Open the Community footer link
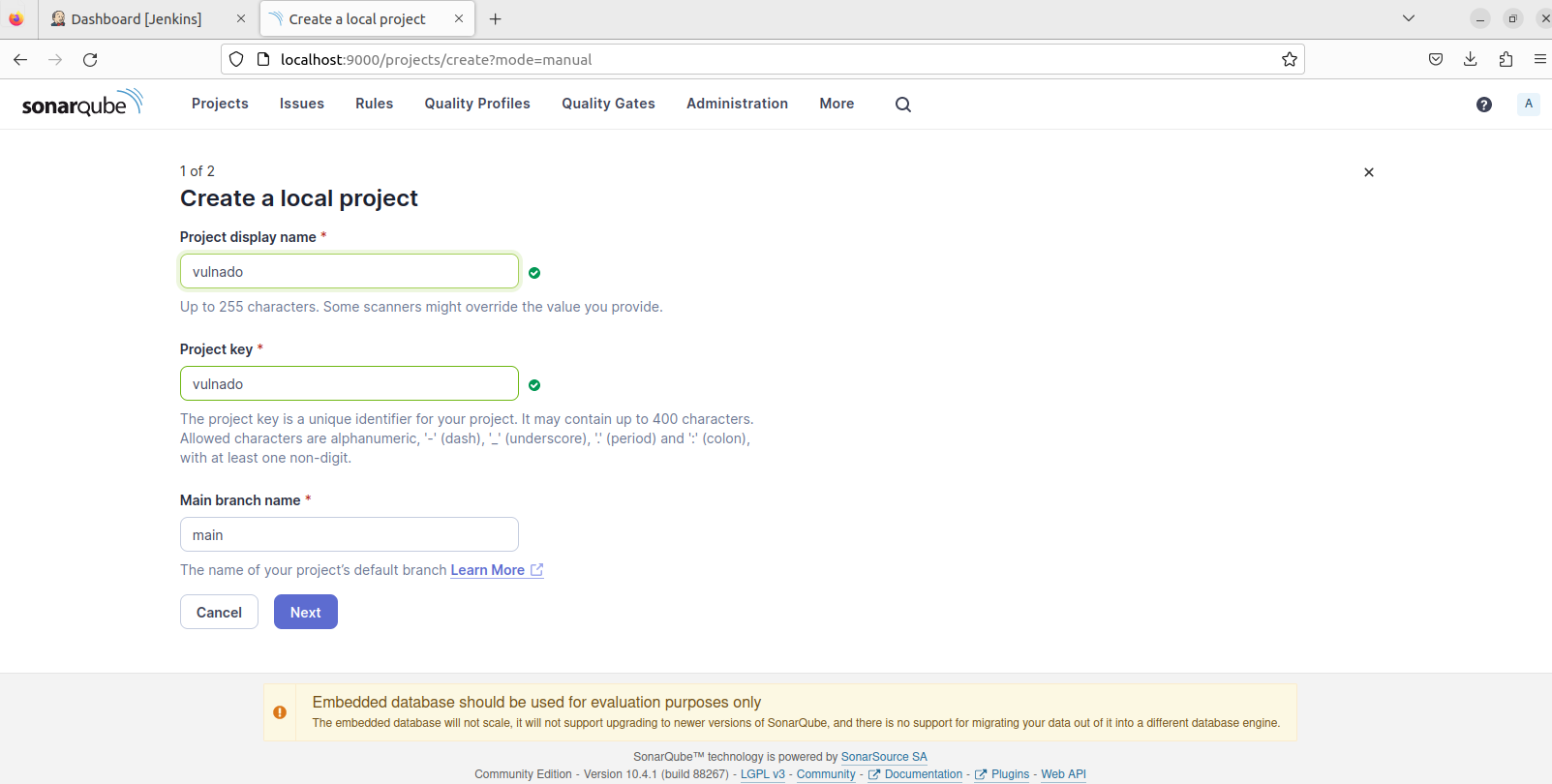 (826, 774)
